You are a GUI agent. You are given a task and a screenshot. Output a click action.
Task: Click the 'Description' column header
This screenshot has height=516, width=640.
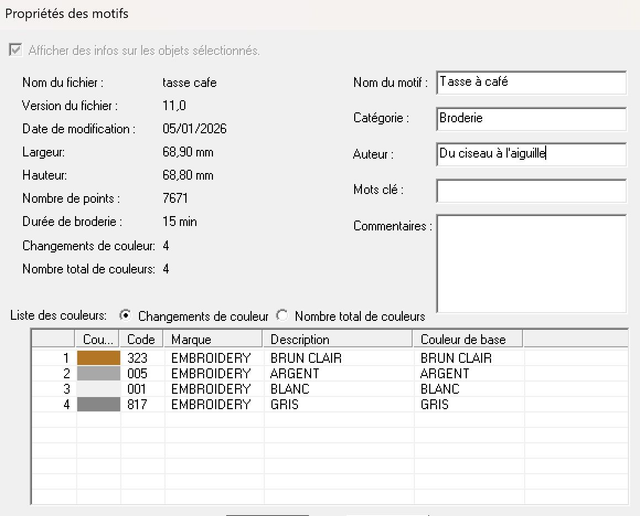pyautogui.click(x=338, y=339)
